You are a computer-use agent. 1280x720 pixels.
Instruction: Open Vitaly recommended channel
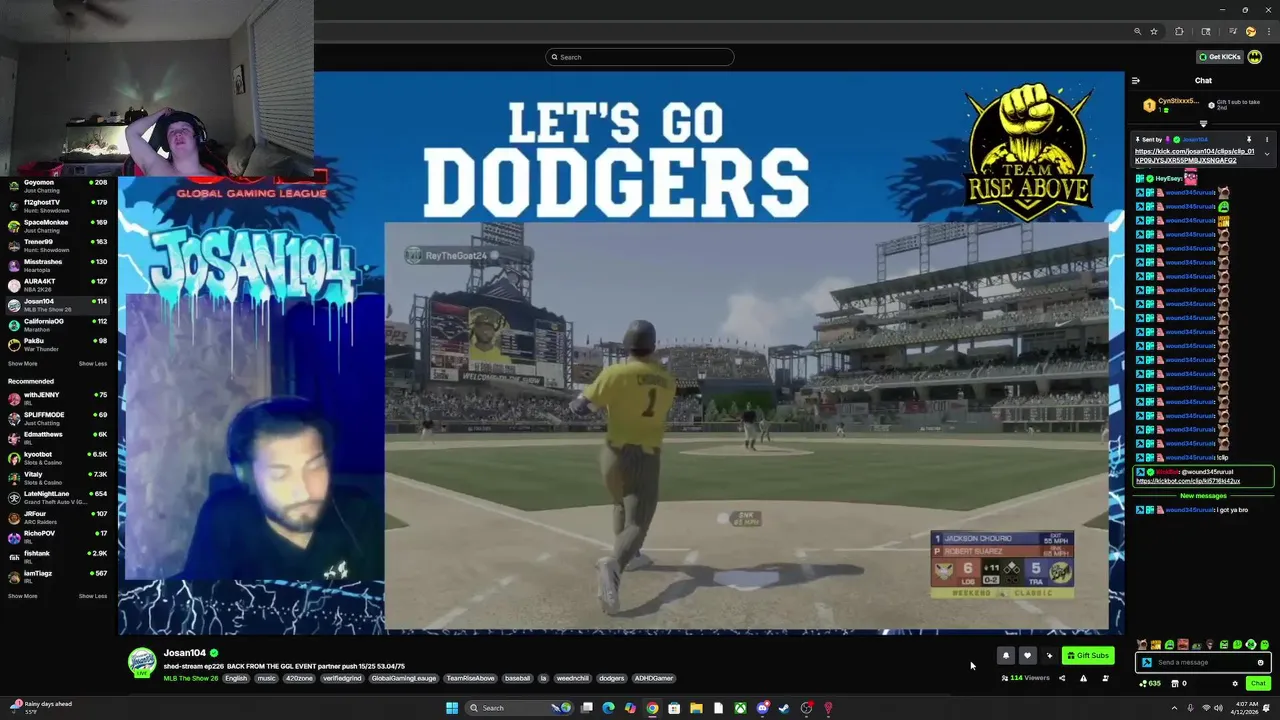(58, 478)
